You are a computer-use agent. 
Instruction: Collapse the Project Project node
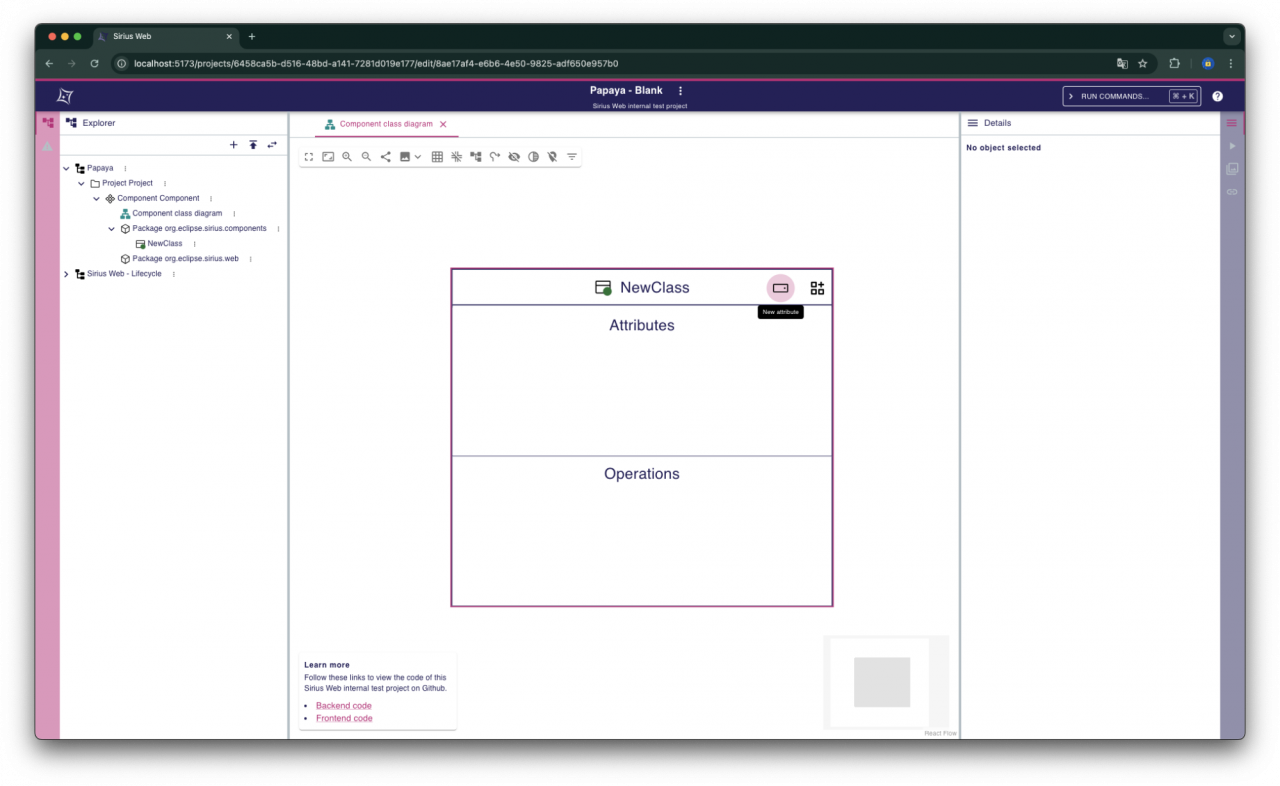click(x=81, y=183)
